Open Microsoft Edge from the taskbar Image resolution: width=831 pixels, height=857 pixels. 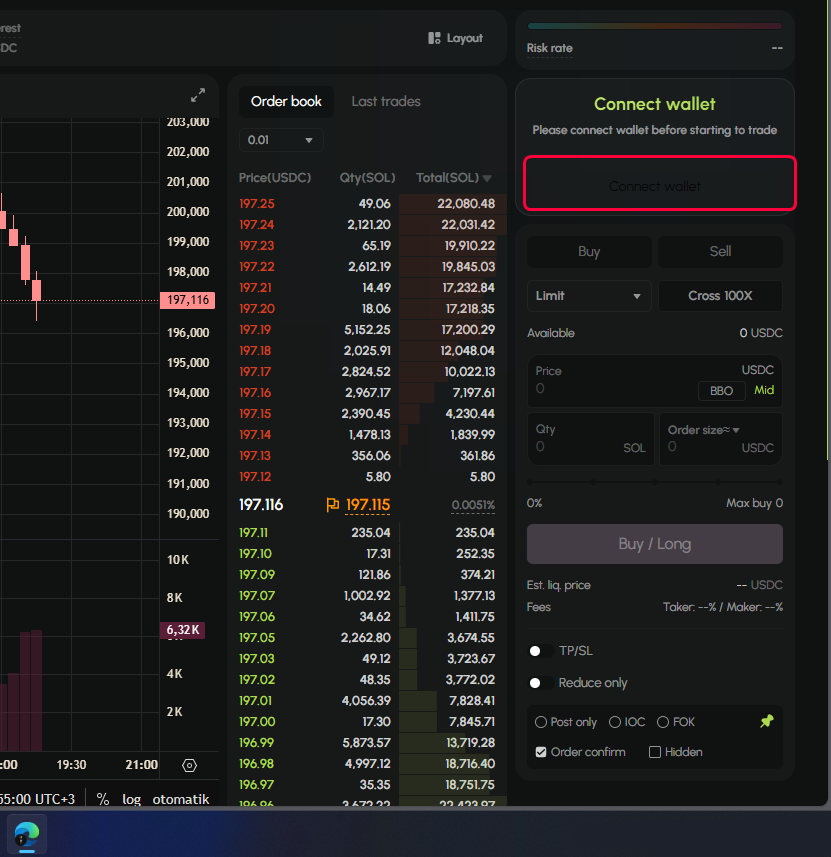[27, 835]
